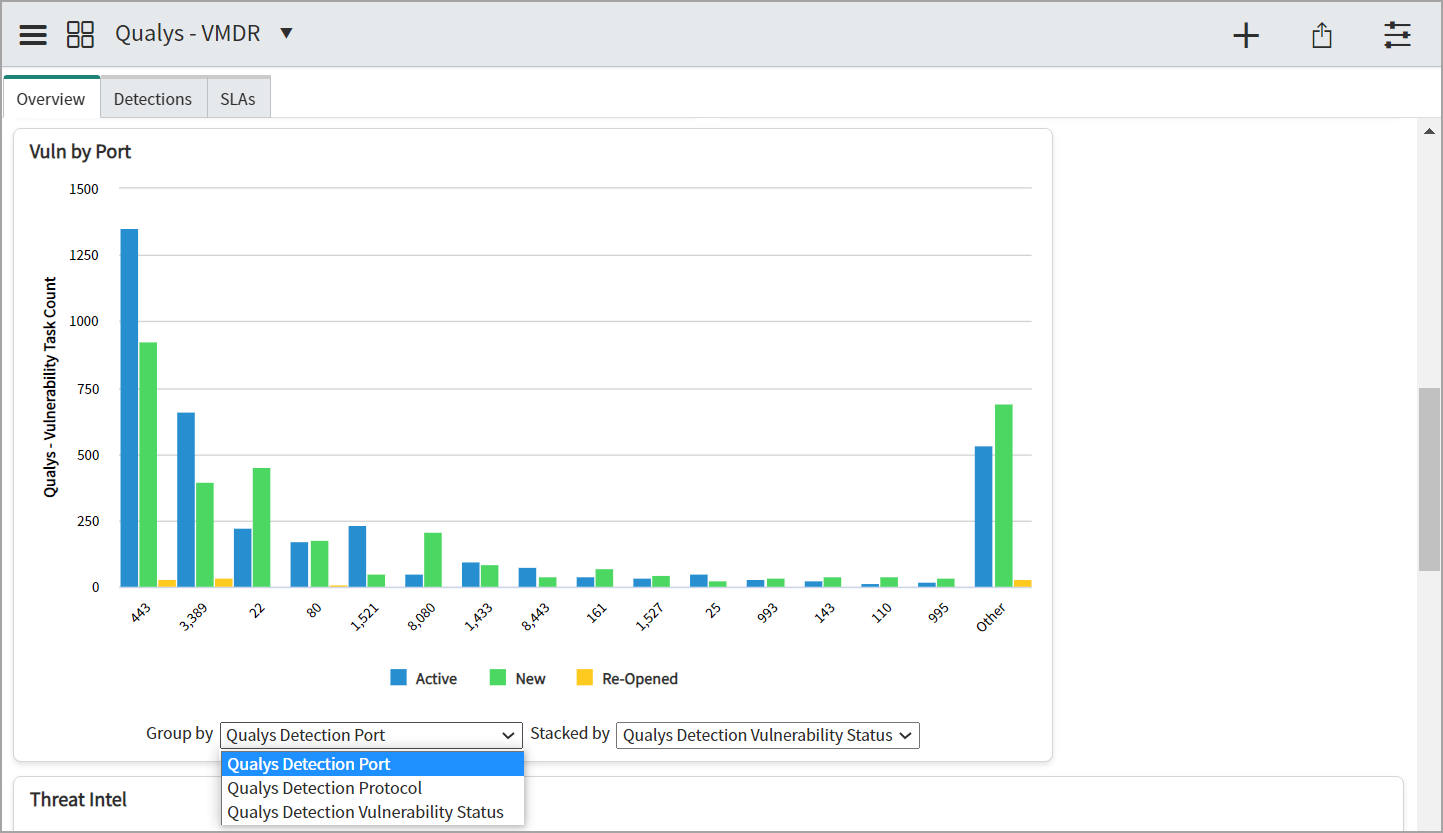
Task: Click the plus icon to add widget
Action: pyautogui.click(x=1245, y=36)
